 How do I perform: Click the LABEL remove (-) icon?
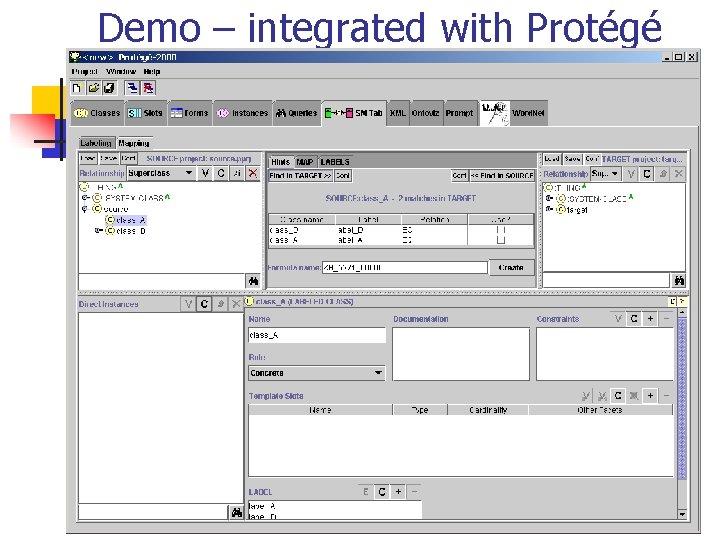[414, 492]
